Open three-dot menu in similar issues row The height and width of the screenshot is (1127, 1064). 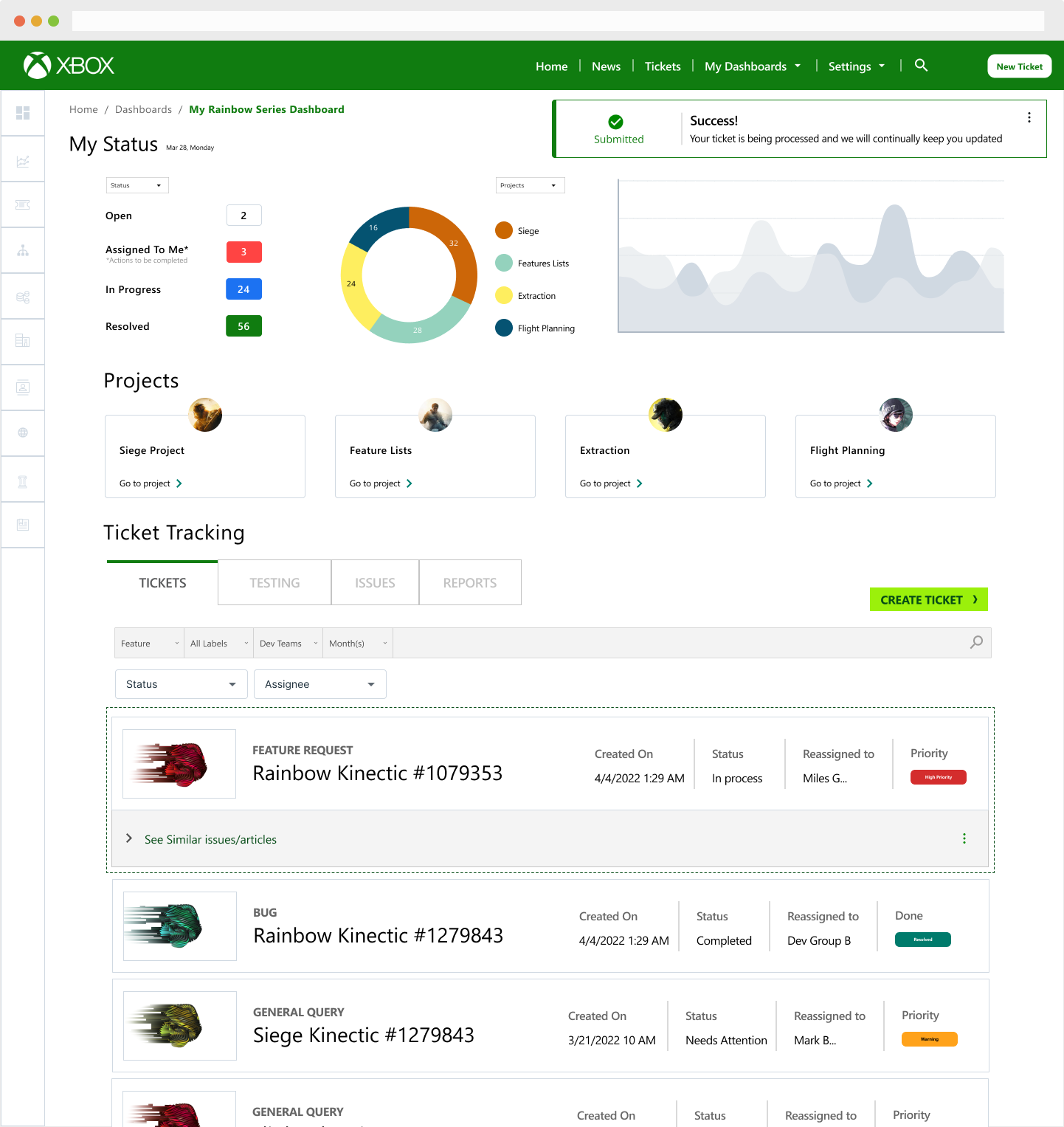point(964,838)
